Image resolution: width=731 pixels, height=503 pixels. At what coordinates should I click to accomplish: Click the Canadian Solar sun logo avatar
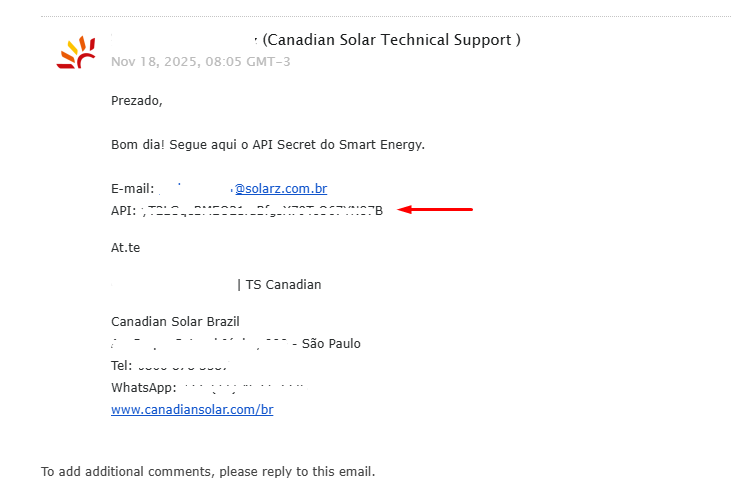click(76, 52)
